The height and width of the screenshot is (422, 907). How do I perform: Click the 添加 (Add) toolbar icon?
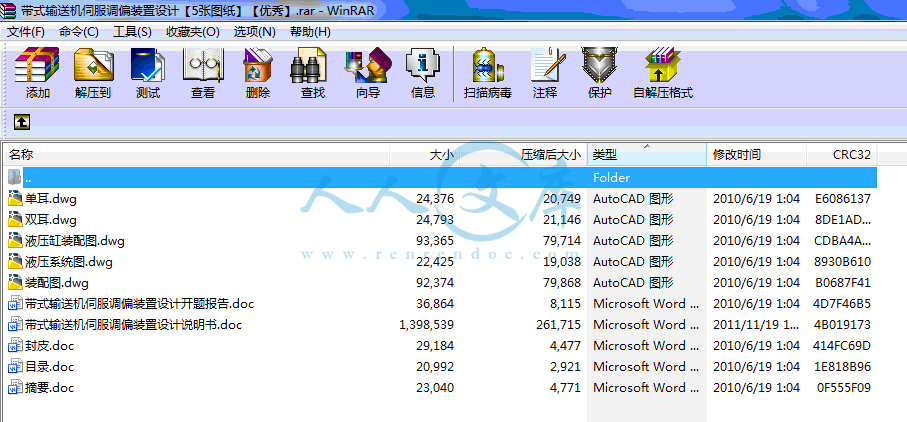click(x=37, y=65)
